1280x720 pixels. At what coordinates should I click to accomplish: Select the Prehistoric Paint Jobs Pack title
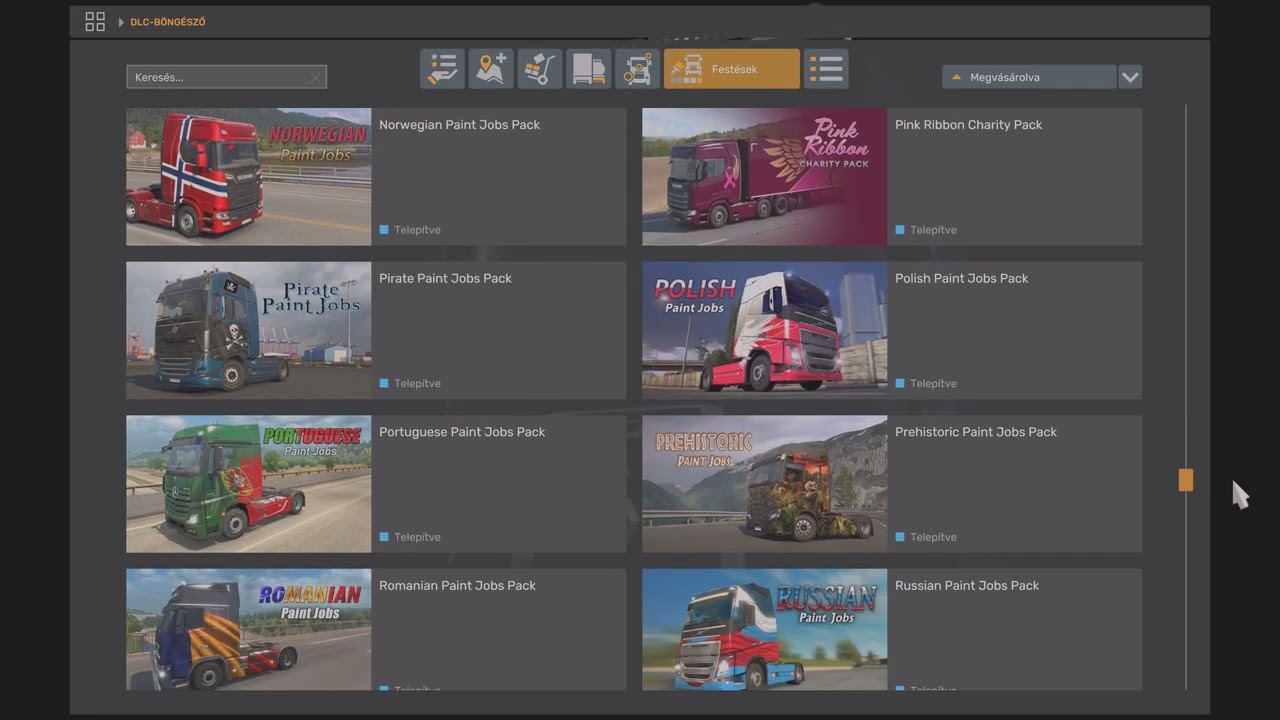pyautogui.click(x=976, y=432)
